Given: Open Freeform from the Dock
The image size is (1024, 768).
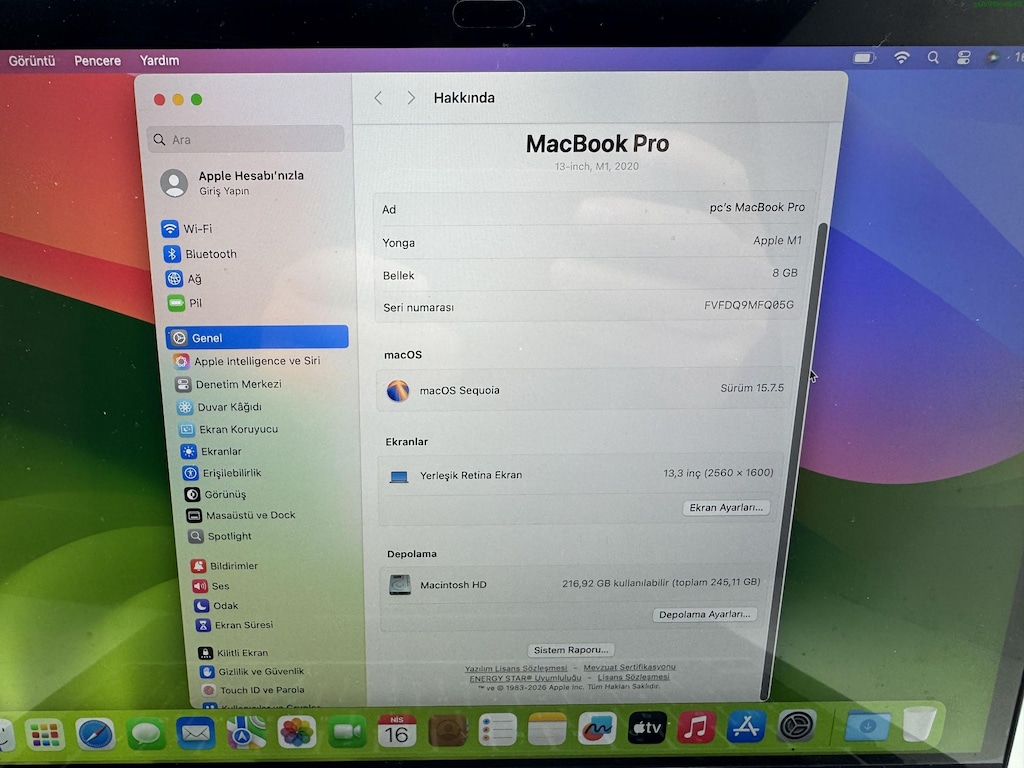Looking at the screenshot, I should click(597, 728).
